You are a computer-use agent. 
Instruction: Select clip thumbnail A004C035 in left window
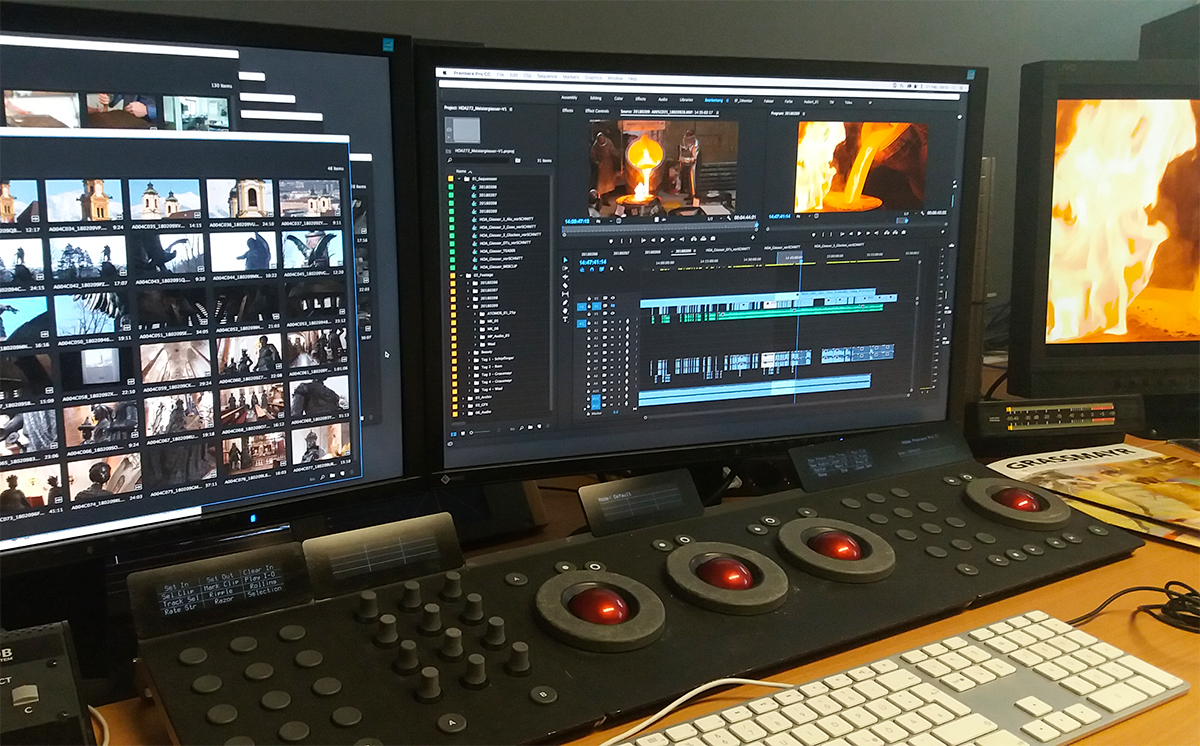[165, 199]
